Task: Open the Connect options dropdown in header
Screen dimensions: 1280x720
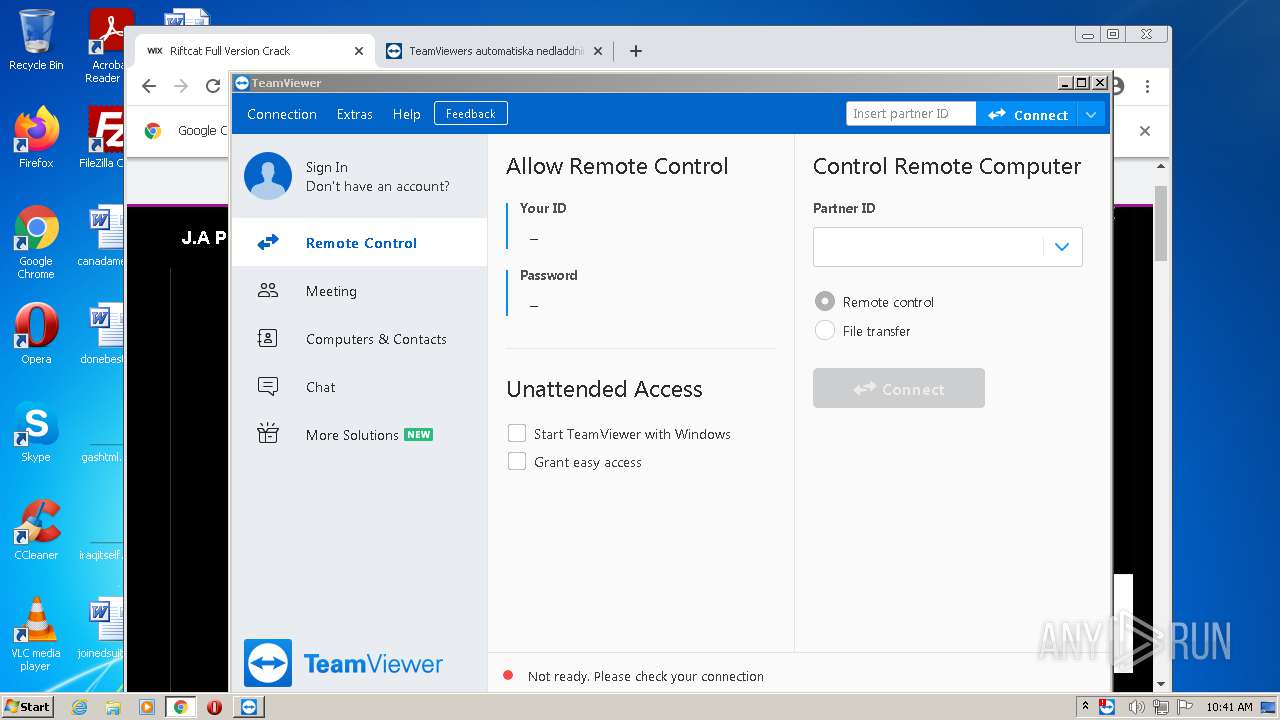Action: coord(1091,114)
